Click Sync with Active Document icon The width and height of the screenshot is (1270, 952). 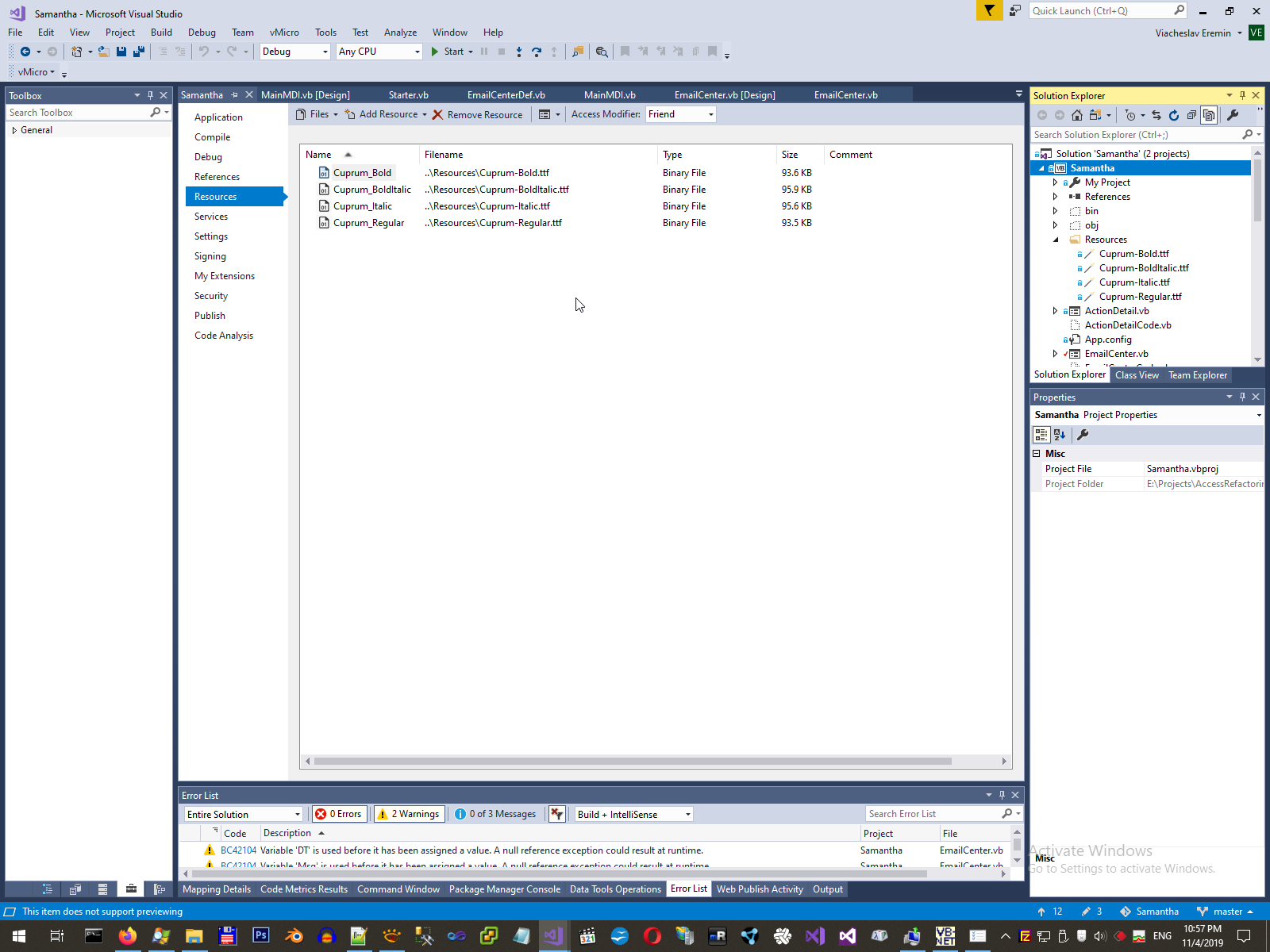(x=1156, y=115)
